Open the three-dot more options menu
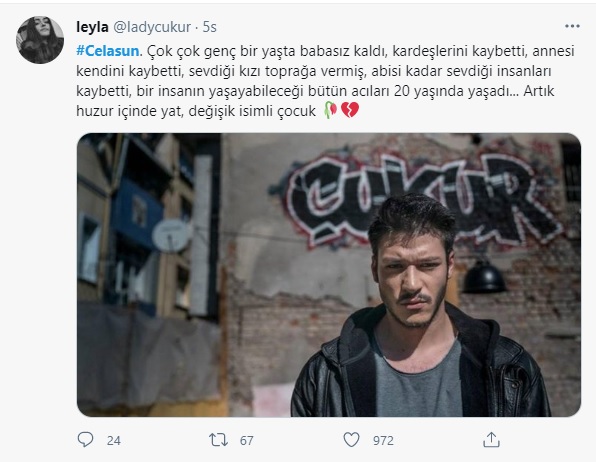This screenshot has height=462, width=596. [x=572, y=26]
